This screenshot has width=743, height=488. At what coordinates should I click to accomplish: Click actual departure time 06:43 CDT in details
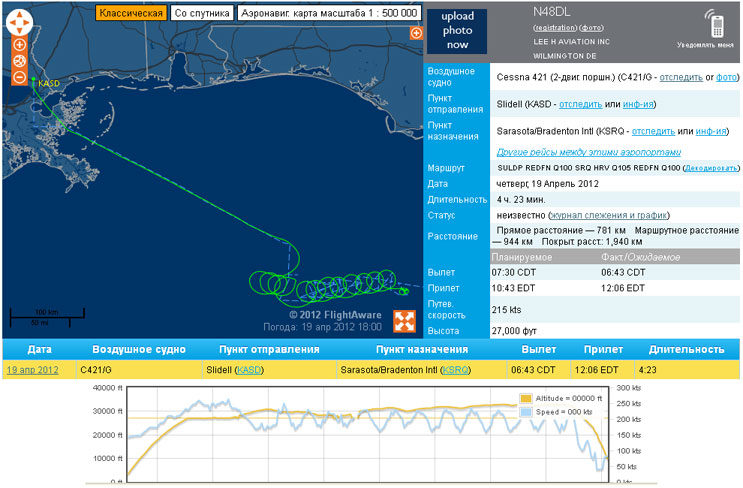(623, 272)
